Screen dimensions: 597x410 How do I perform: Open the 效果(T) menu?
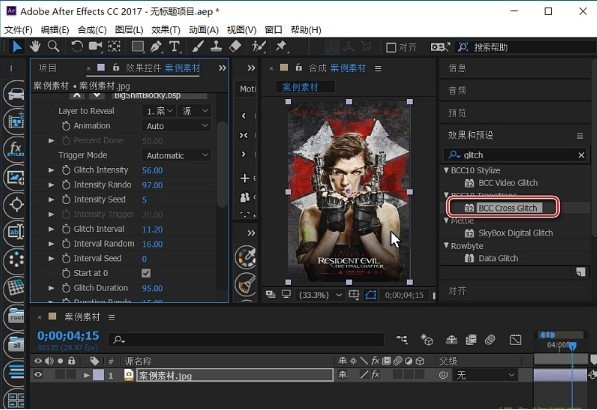click(x=166, y=30)
